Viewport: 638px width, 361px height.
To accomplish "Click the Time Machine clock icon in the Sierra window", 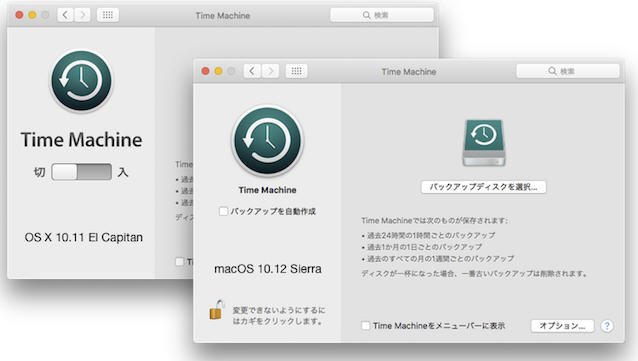I will (x=267, y=141).
